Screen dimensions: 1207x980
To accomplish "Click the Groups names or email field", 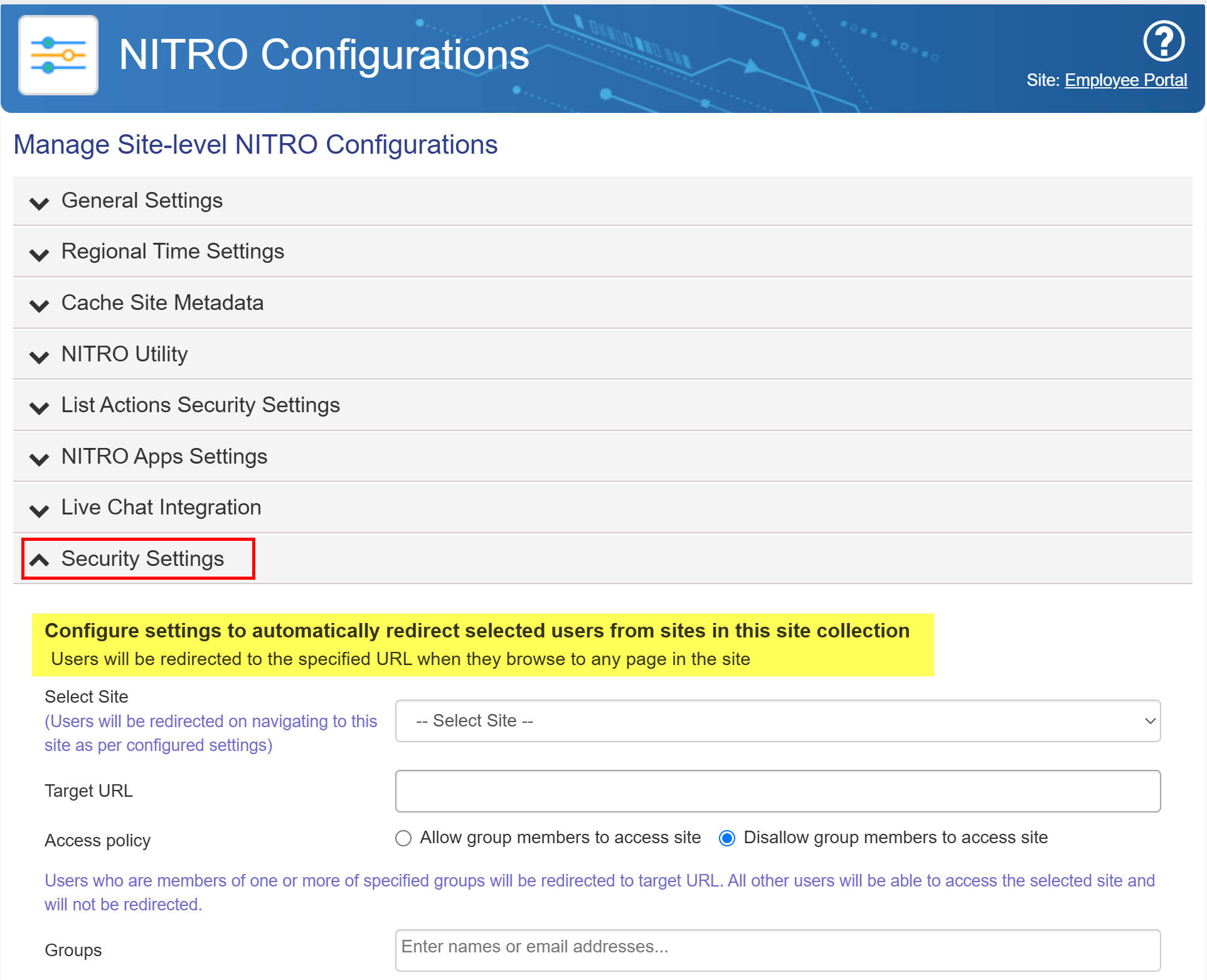I will (777, 949).
